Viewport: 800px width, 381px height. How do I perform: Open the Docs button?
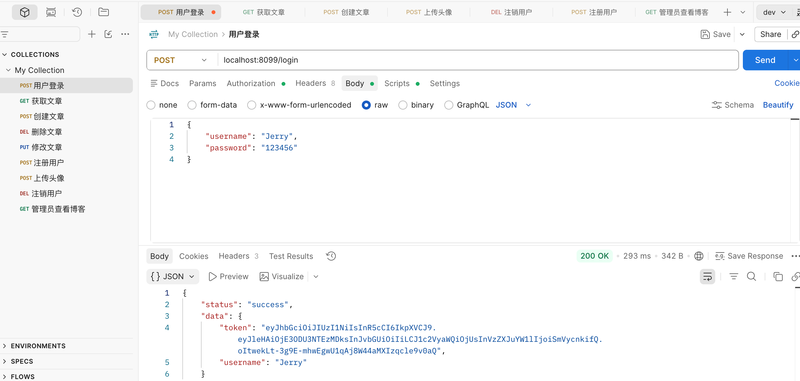[x=164, y=83]
